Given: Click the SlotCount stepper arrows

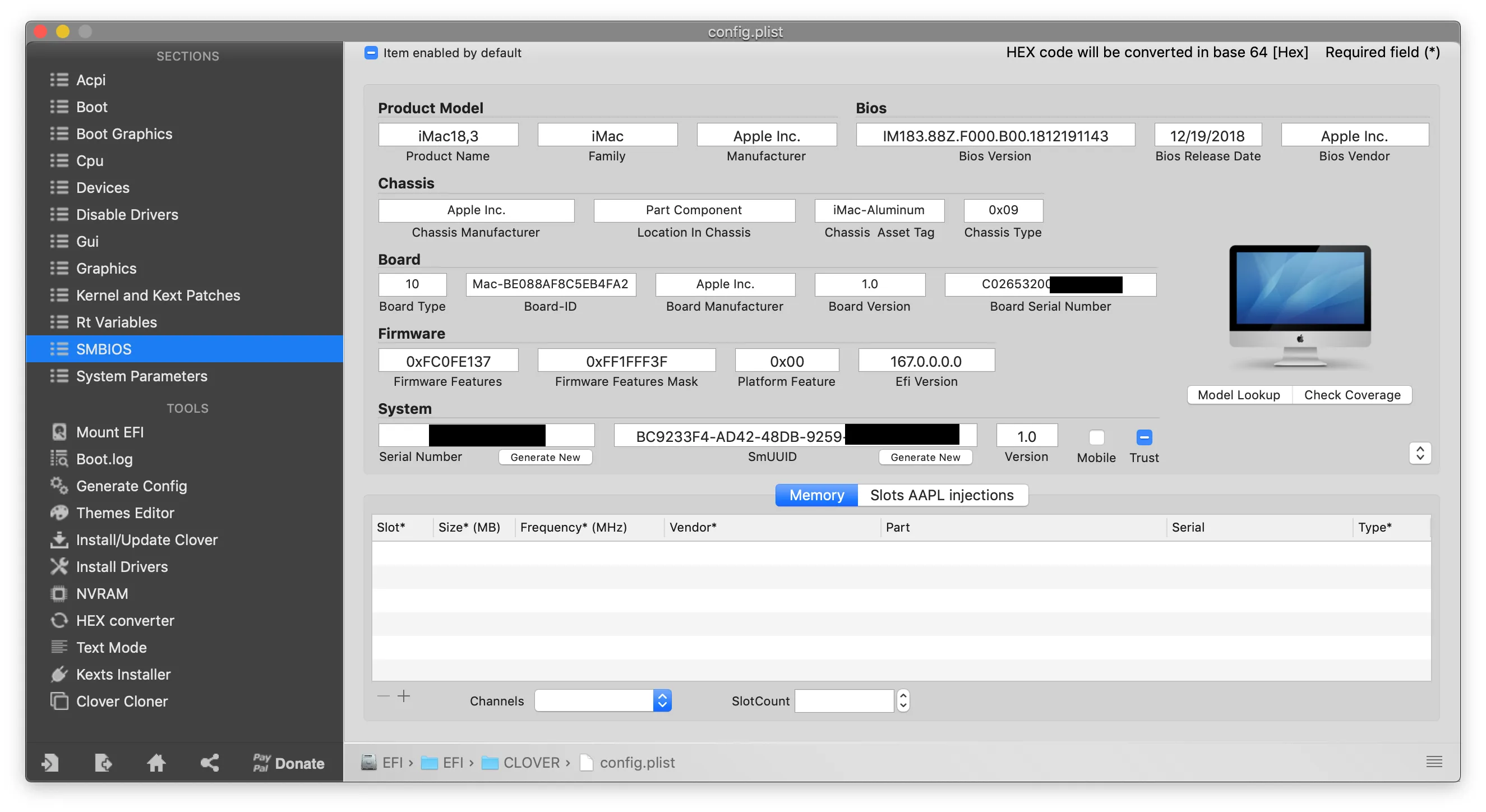Looking at the screenshot, I should pyautogui.click(x=903, y=701).
